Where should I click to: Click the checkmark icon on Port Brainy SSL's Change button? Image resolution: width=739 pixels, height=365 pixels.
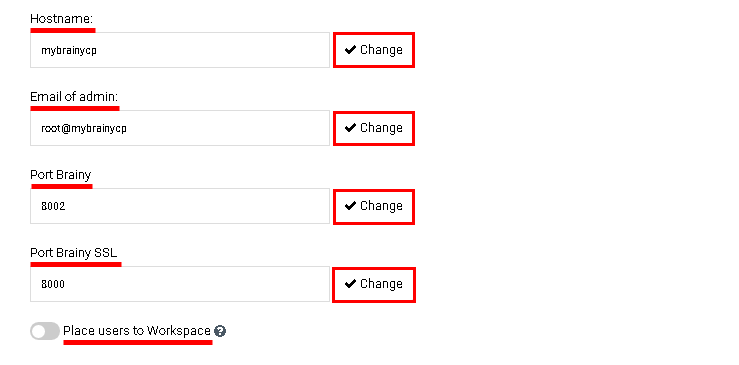click(350, 283)
